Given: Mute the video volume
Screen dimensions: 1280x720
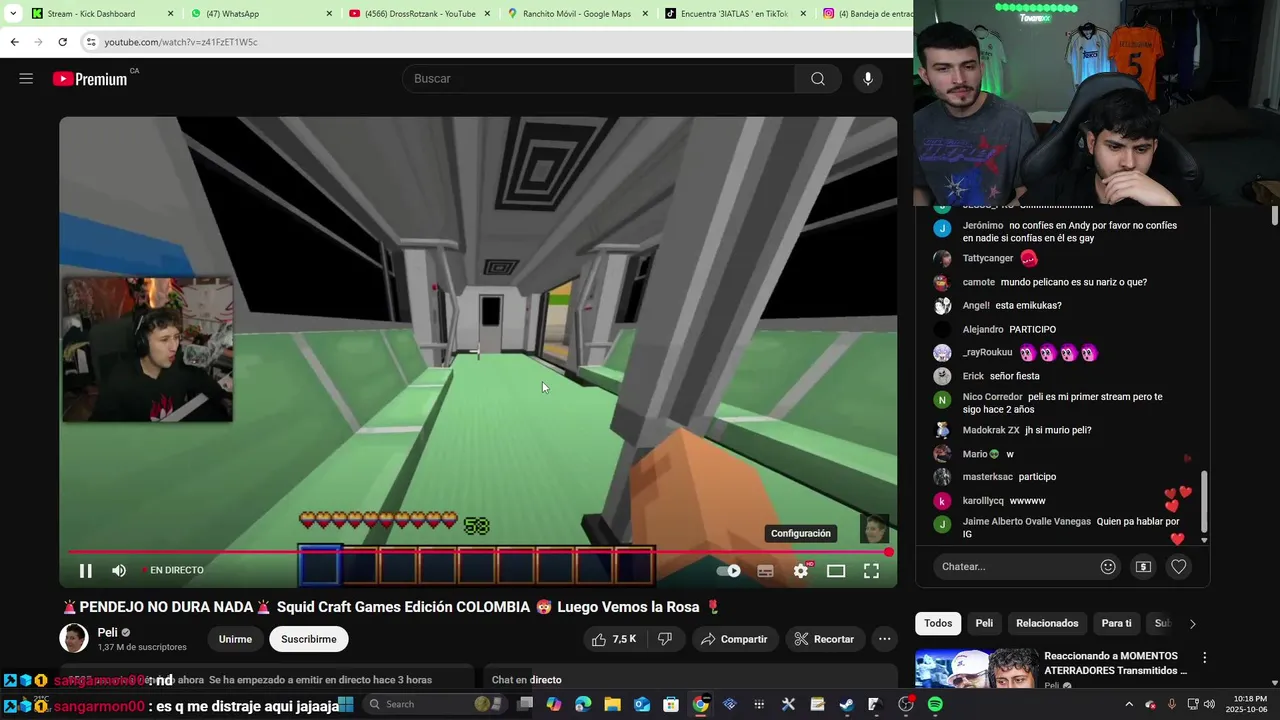Looking at the screenshot, I should [119, 571].
